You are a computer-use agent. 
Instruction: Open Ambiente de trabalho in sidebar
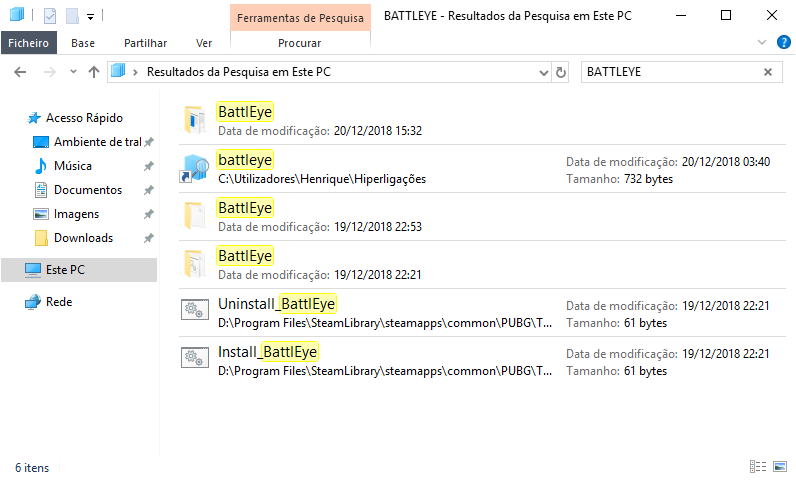pos(97,142)
